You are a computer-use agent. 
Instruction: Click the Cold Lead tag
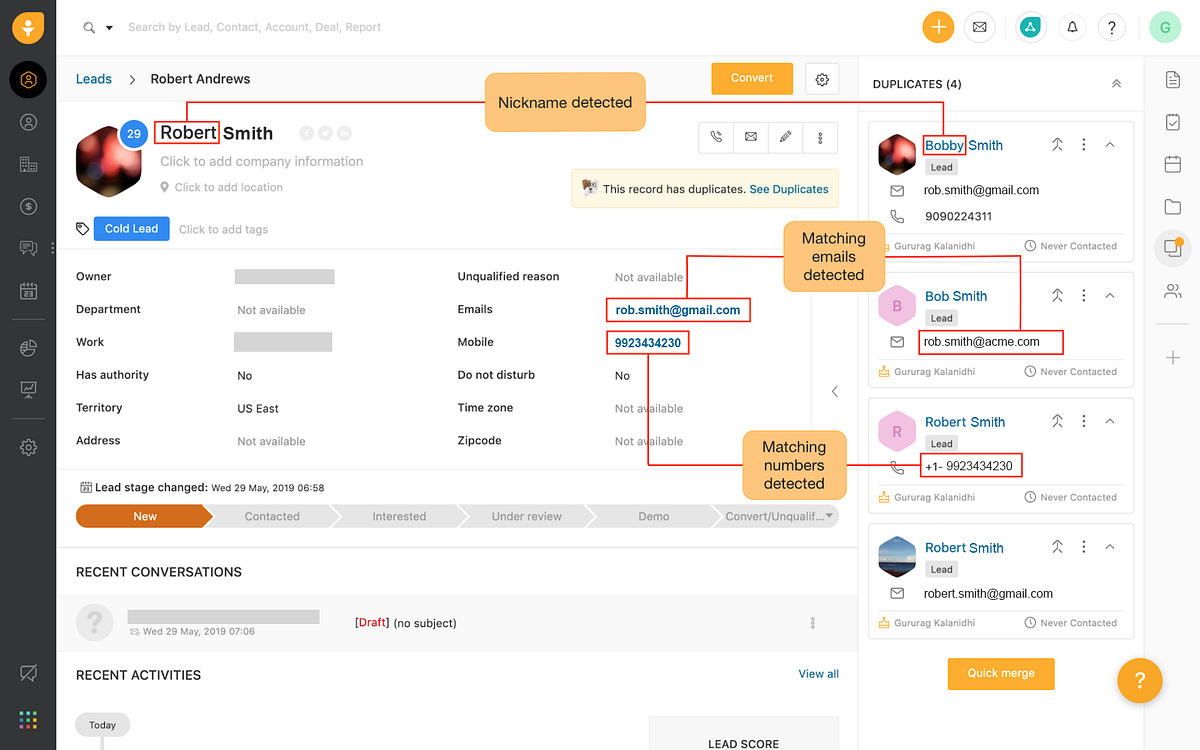(132, 229)
